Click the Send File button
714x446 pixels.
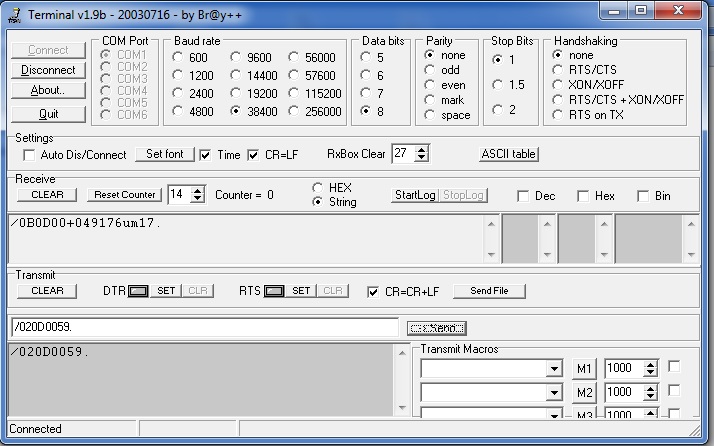point(489,291)
